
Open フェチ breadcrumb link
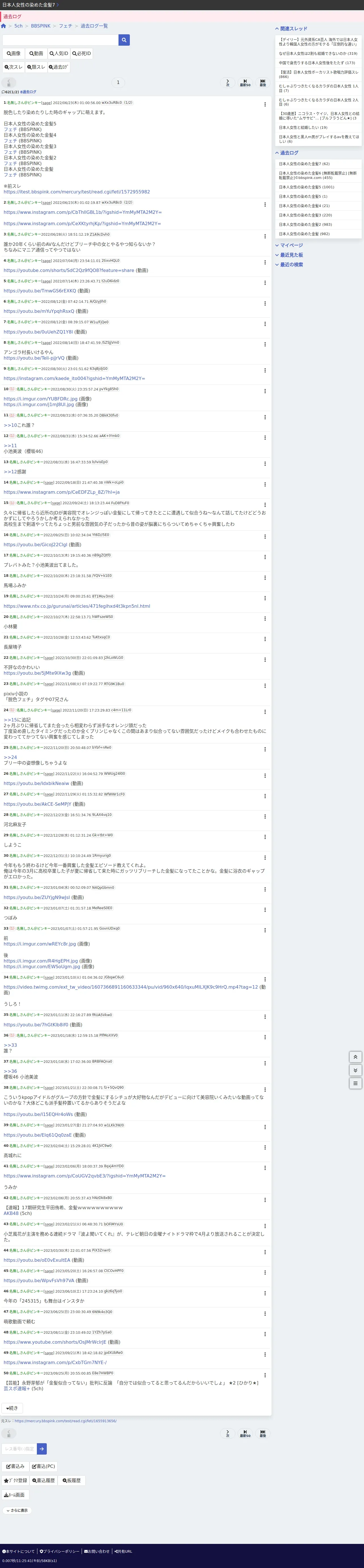click(65, 26)
